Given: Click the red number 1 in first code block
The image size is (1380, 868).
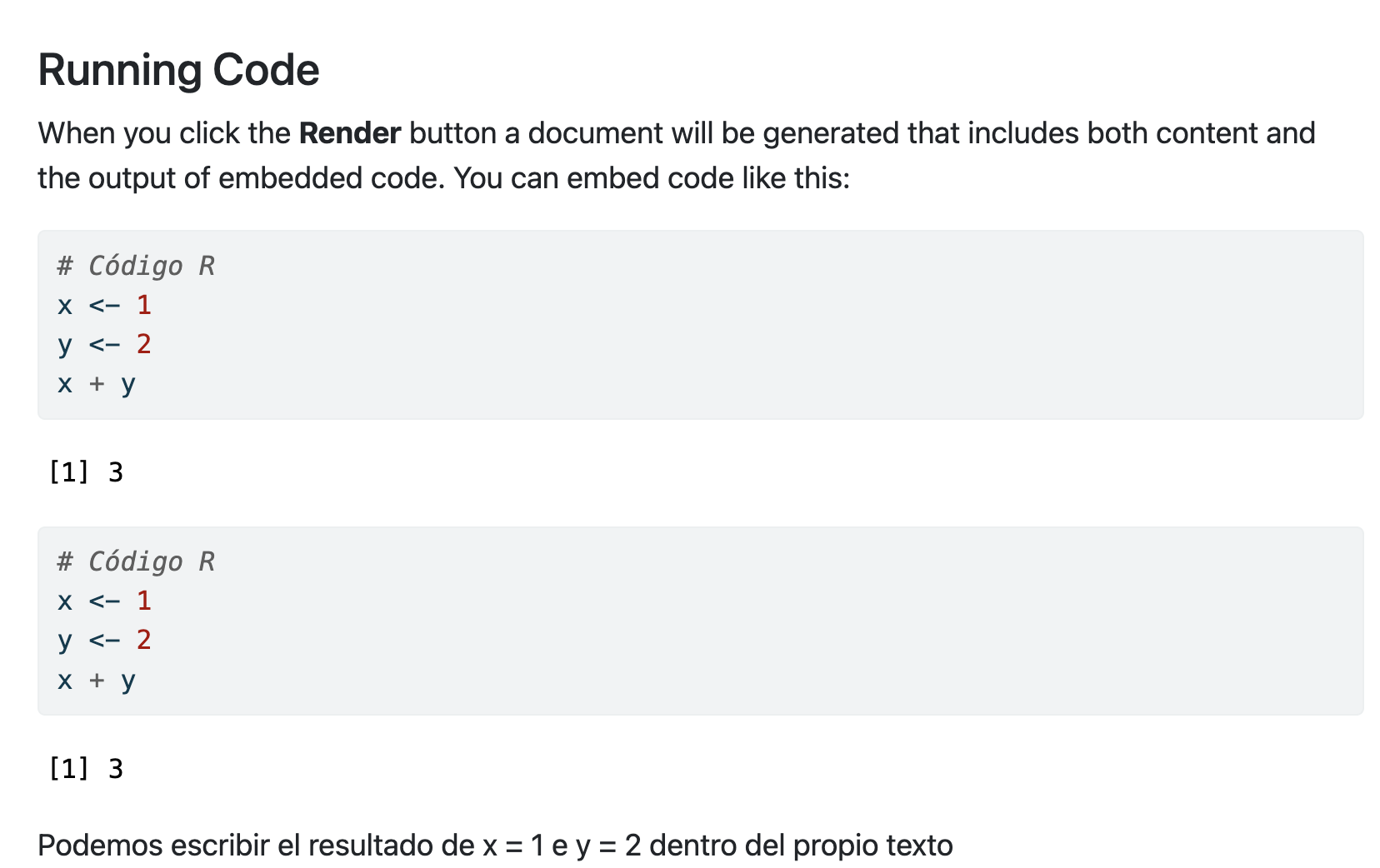Looking at the screenshot, I should 144,305.
